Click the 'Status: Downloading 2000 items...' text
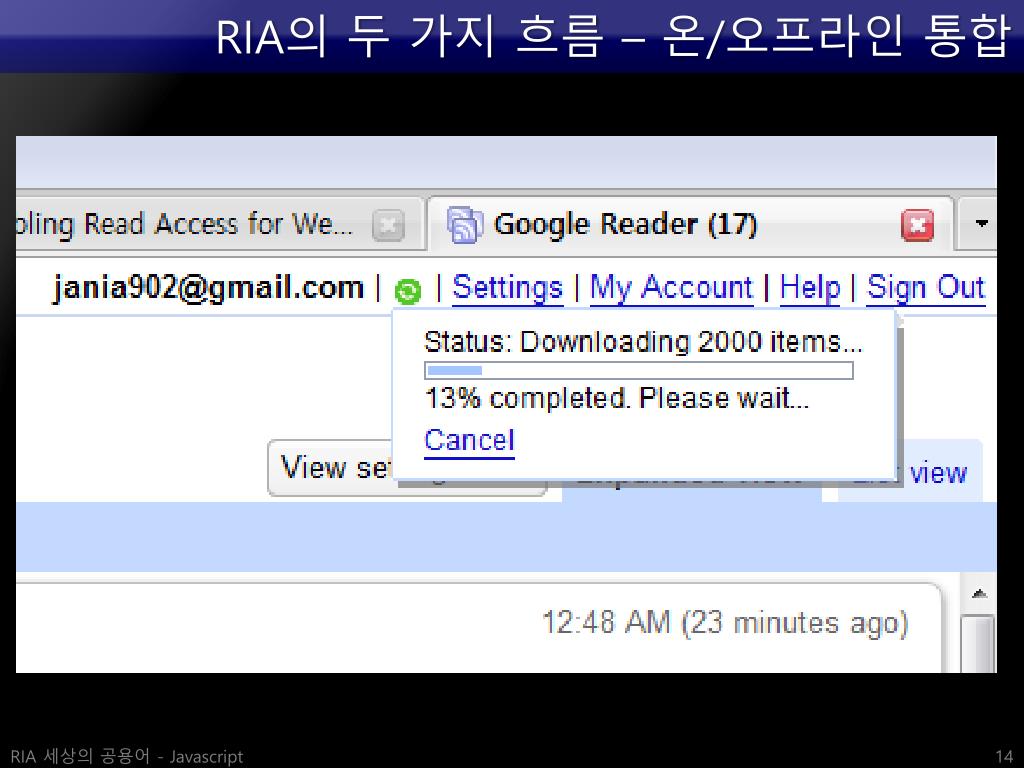The image size is (1024, 768). 643,342
